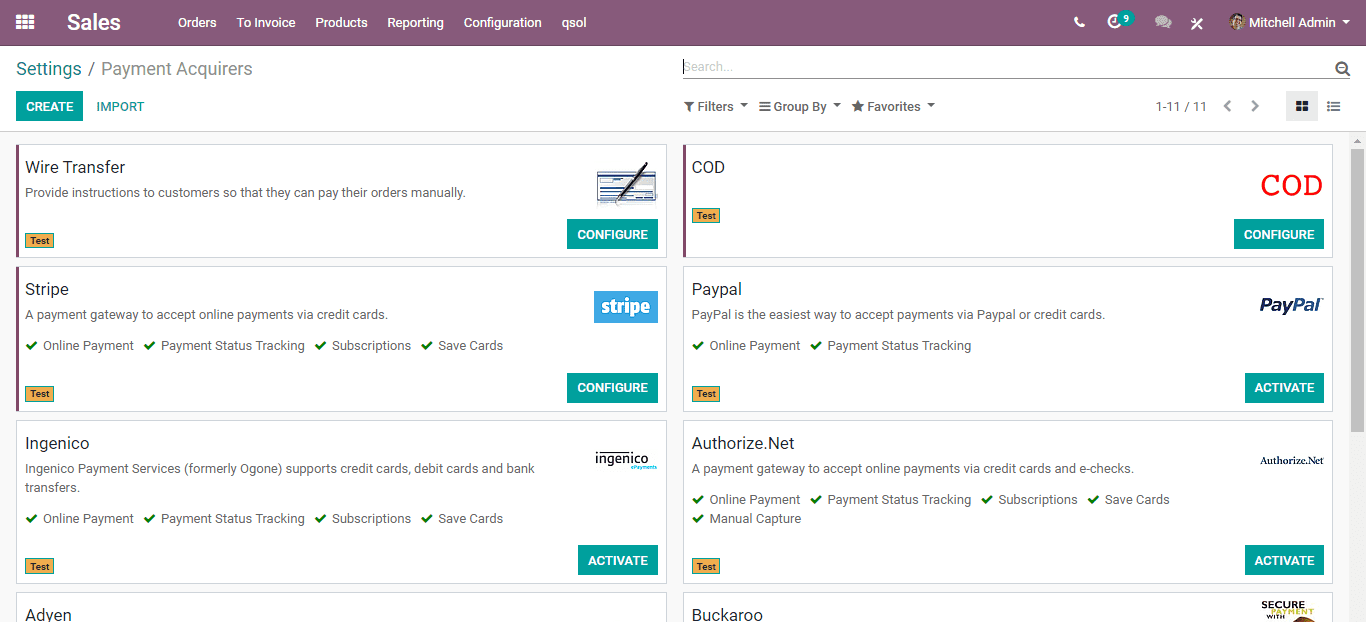
Task: Click the Stripe logo thumbnail
Action: click(x=626, y=307)
